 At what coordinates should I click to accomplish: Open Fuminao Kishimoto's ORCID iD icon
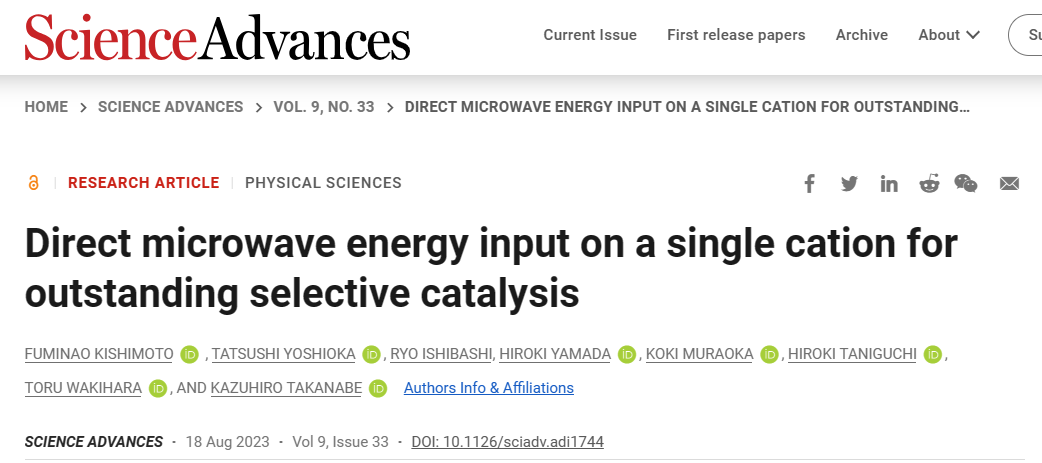point(189,355)
